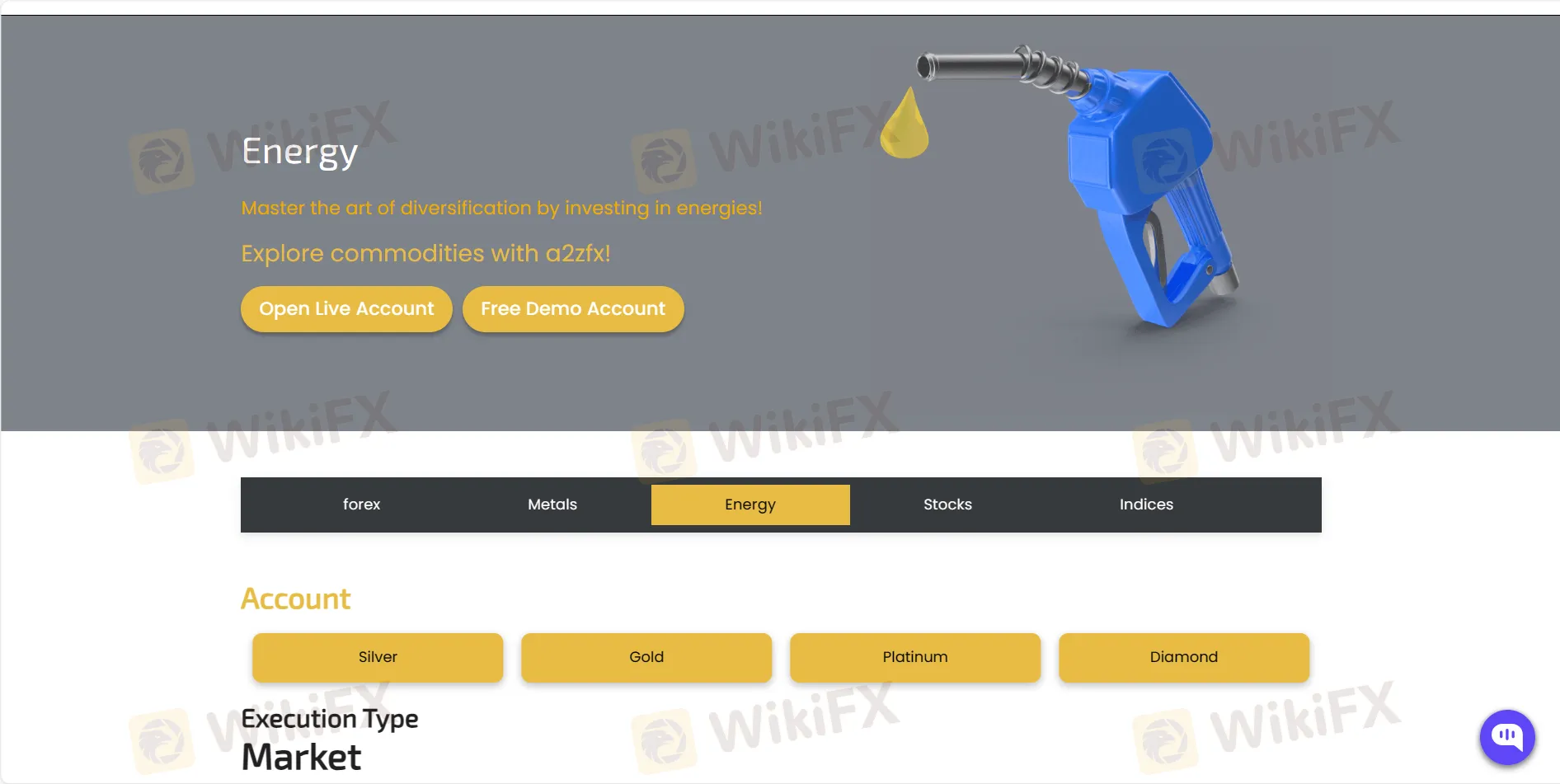Image resolution: width=1560 pixels, height=784 pixels.
Task: Start a Free Demo Account
Action: pyautogui.click(x=573, y=309)
